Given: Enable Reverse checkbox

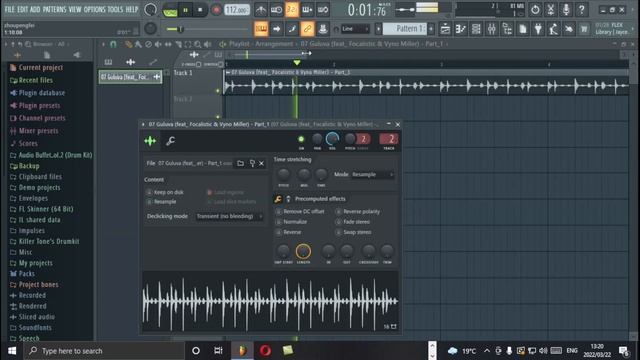Looking at the screenshot, I should coord(278,232).
